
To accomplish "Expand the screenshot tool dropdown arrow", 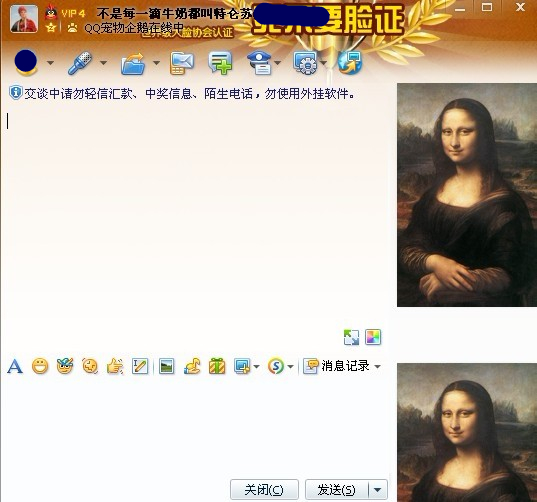I will pos(257,367).
